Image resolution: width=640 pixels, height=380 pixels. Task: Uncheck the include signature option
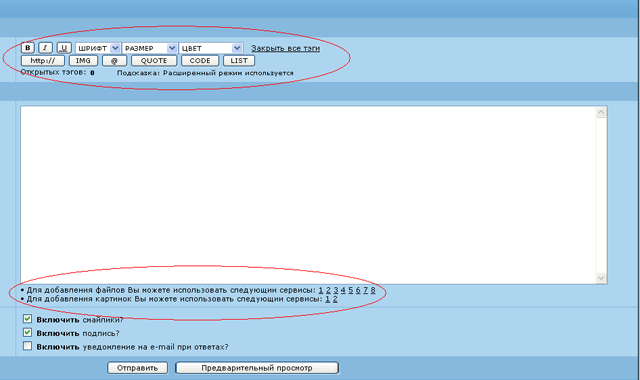click(x=27, y=333)
